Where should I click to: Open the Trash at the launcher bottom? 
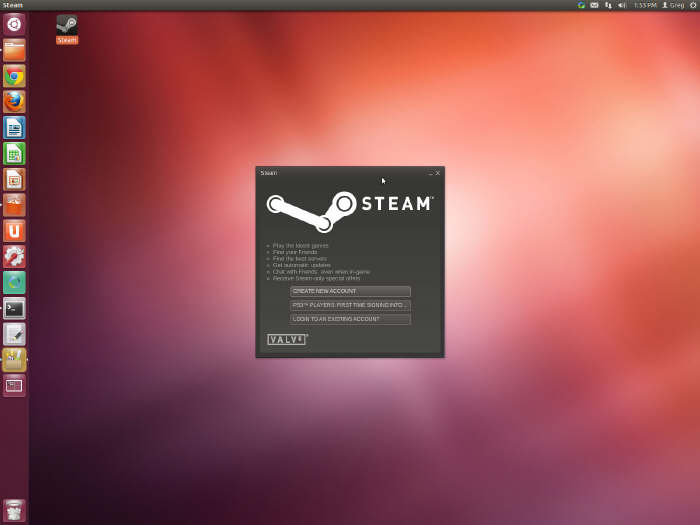pos(14,510)
